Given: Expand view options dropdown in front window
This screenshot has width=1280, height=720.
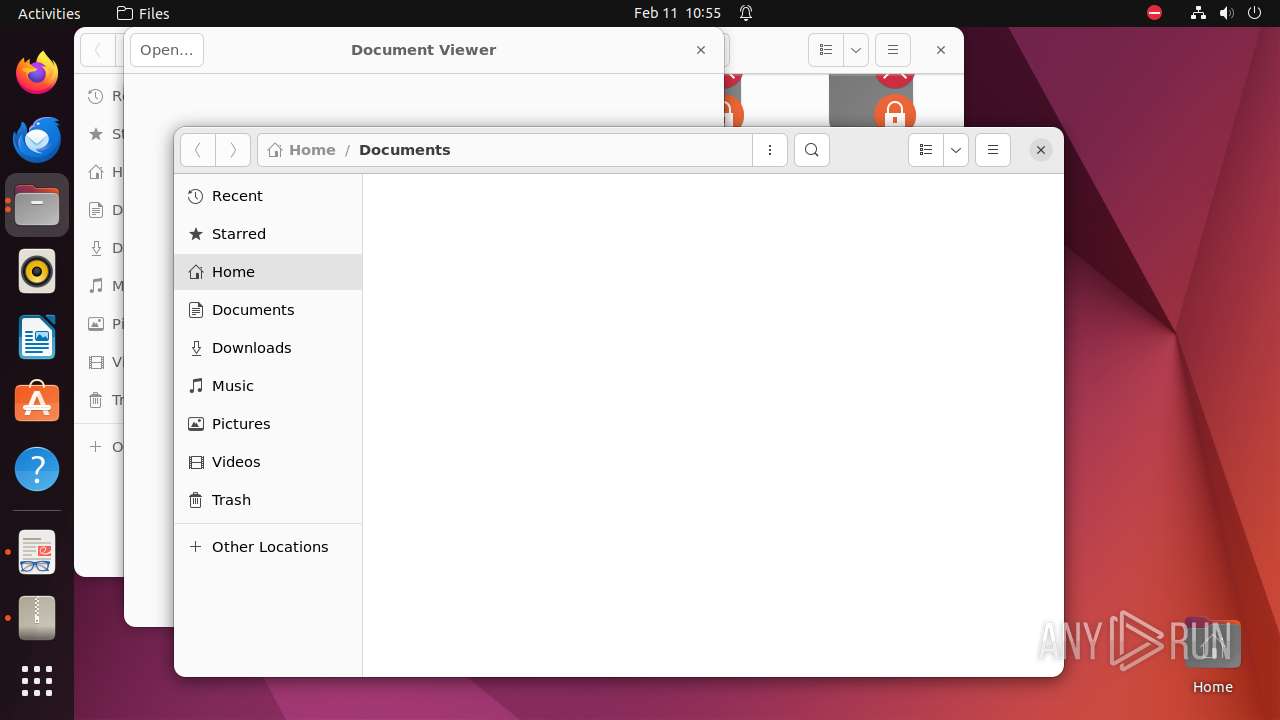Looking at the screenshot, I should 956,150.
